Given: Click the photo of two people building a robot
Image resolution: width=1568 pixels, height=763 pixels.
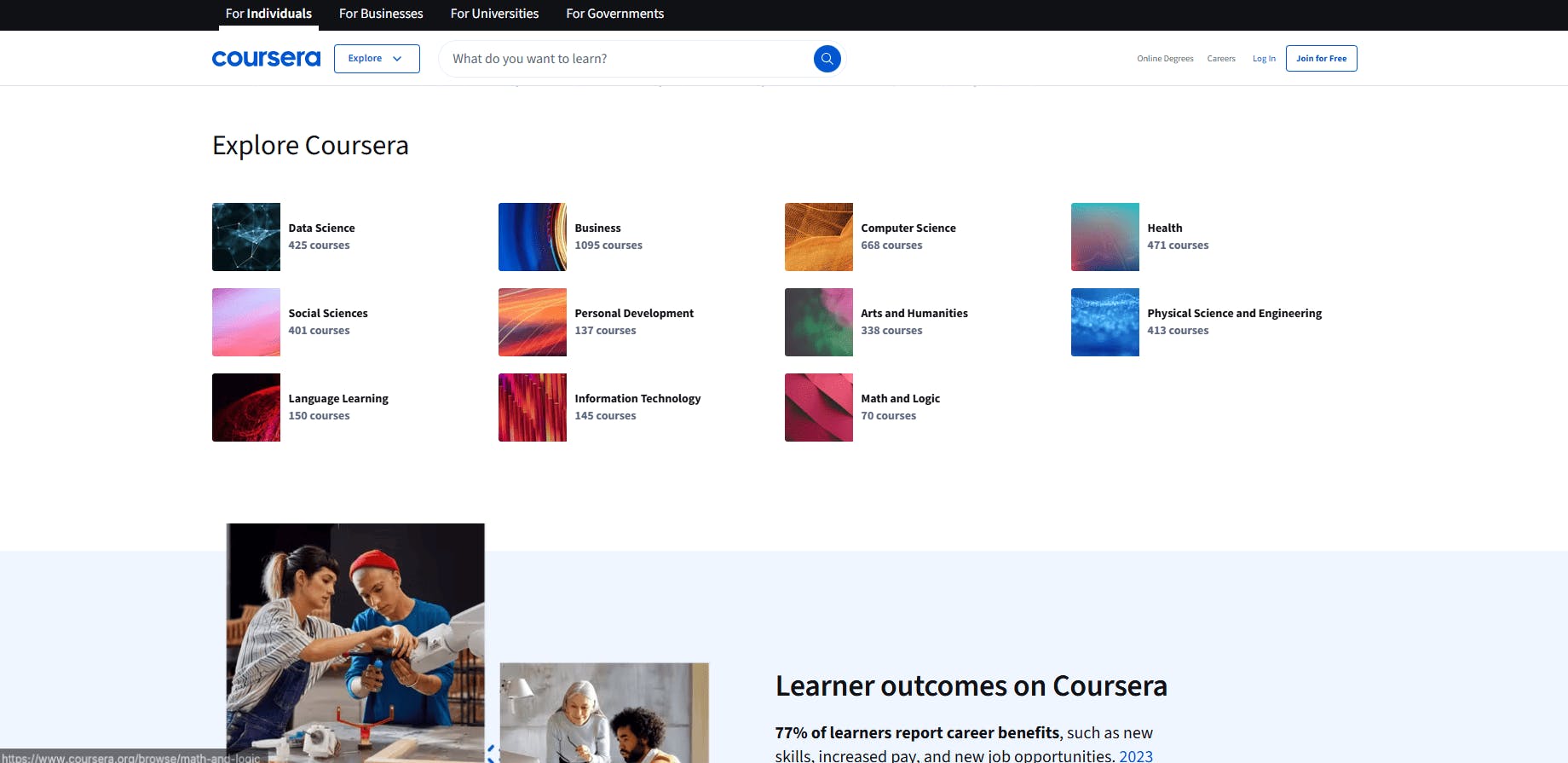Looking at the screenshot, I should [355, 643].
